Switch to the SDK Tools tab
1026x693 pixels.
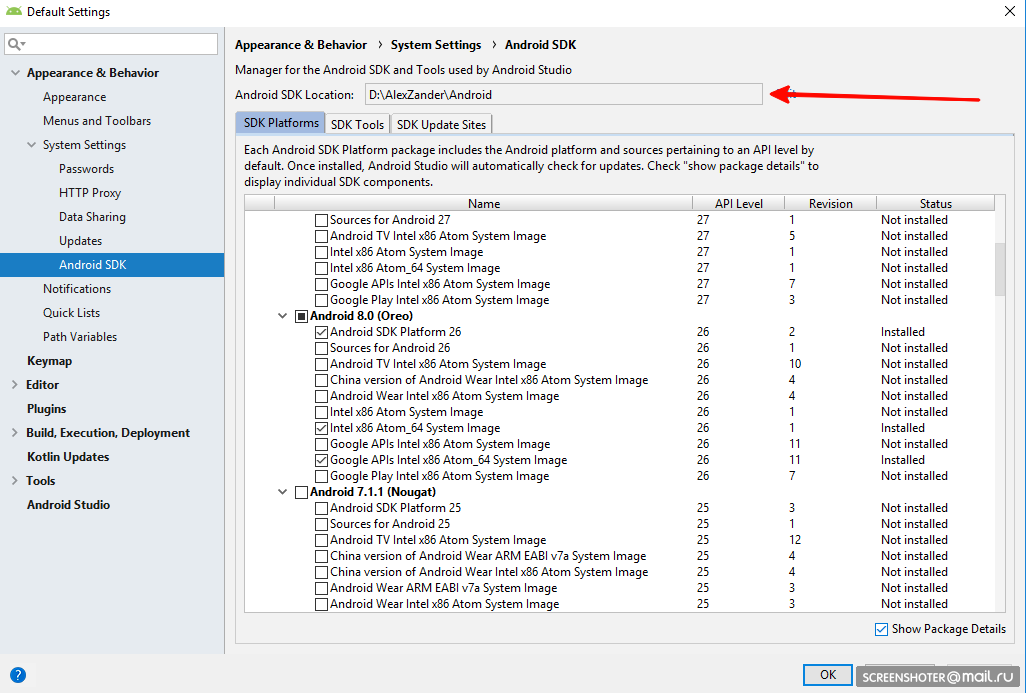coord(357,124)
